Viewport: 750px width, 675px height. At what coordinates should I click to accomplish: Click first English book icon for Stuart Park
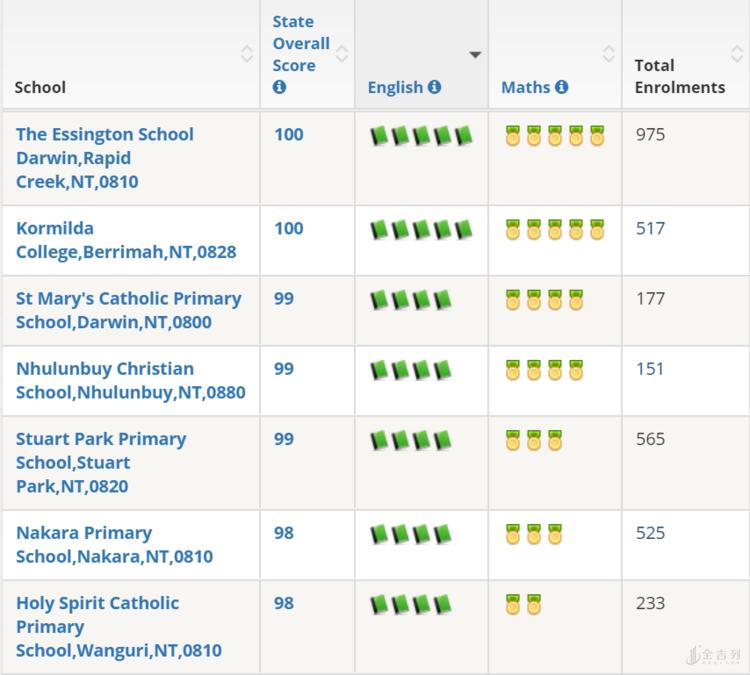pos(379,441)
